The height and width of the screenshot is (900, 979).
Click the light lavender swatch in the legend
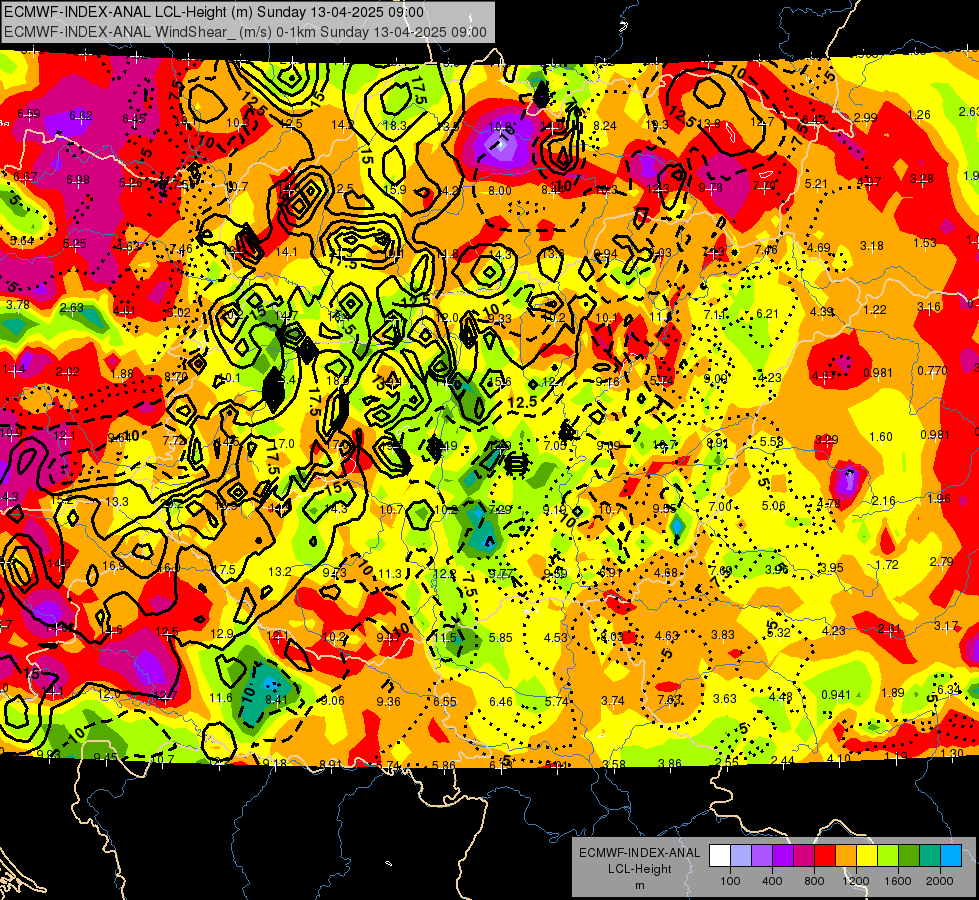point(741,856)
